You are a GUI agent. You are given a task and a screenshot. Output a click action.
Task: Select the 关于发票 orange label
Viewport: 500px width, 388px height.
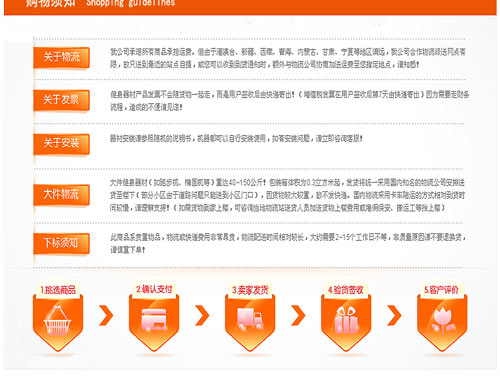[61, 100]
